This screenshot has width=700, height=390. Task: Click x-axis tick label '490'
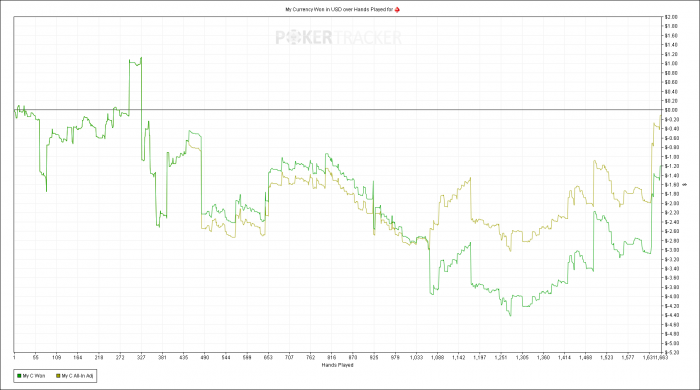point(205,357)
